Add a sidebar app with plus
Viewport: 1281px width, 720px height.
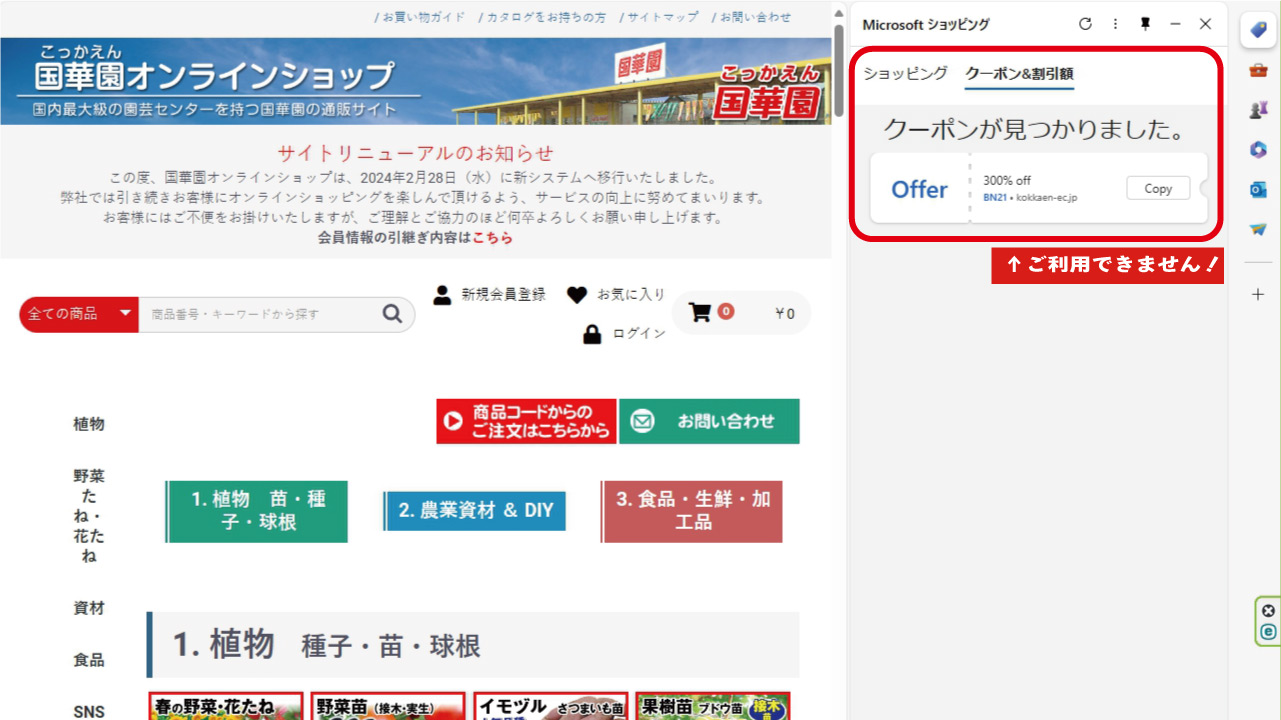click(x=1258, y=294)
